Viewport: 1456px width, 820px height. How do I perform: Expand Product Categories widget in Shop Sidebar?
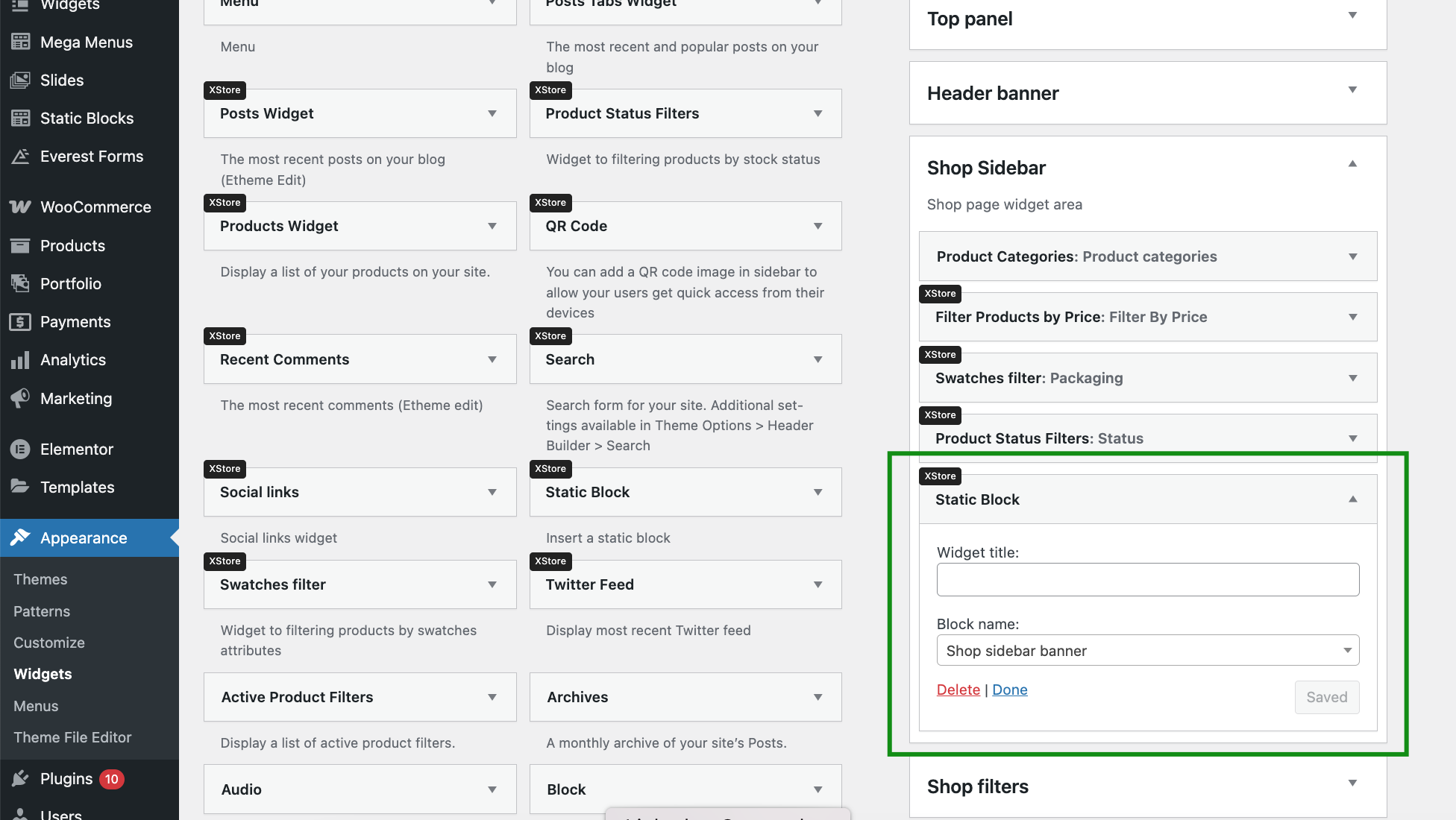click(x=1353, y=256)
